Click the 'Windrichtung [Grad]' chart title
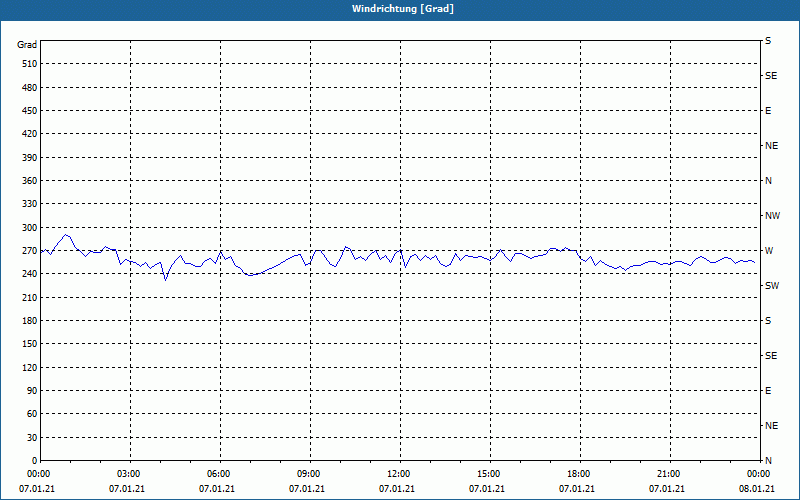 click(403, 9)
